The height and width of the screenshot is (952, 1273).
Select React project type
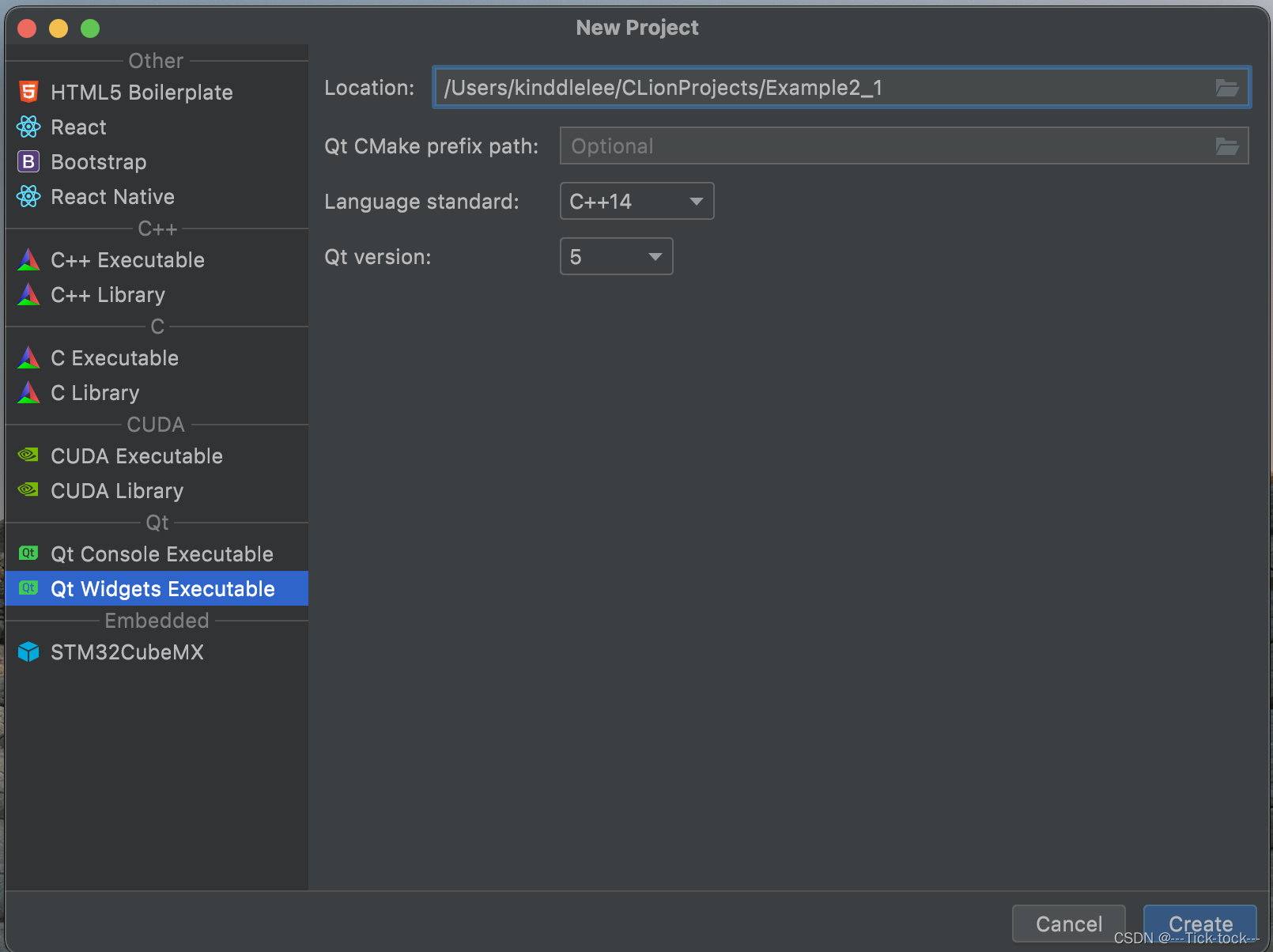coord(157,127)
